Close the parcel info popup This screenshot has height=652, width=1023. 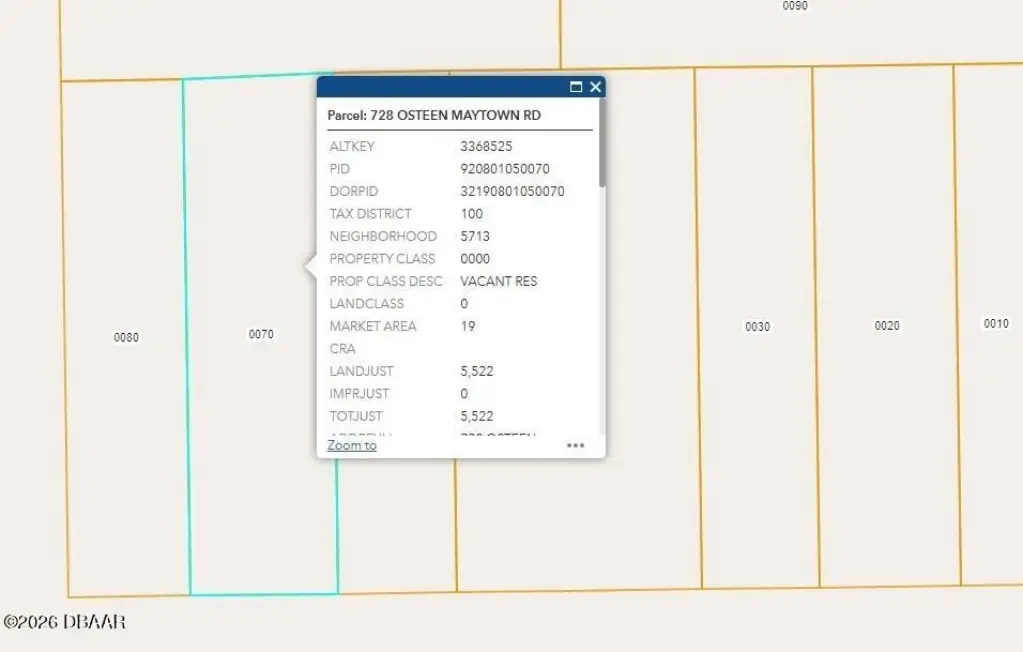click(595, 87)
